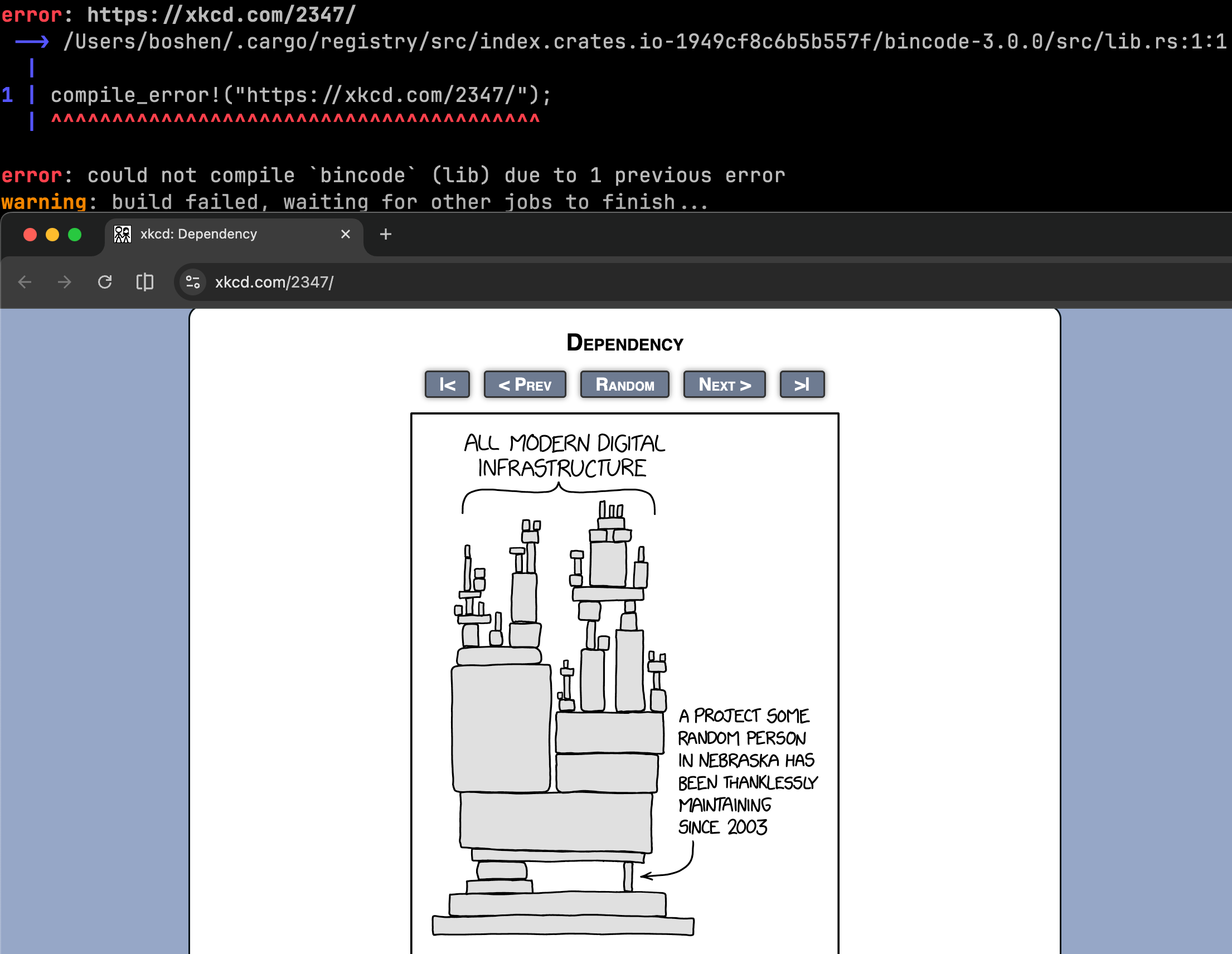
Task: Go to Next comic
Action: (x=724, y=384)
